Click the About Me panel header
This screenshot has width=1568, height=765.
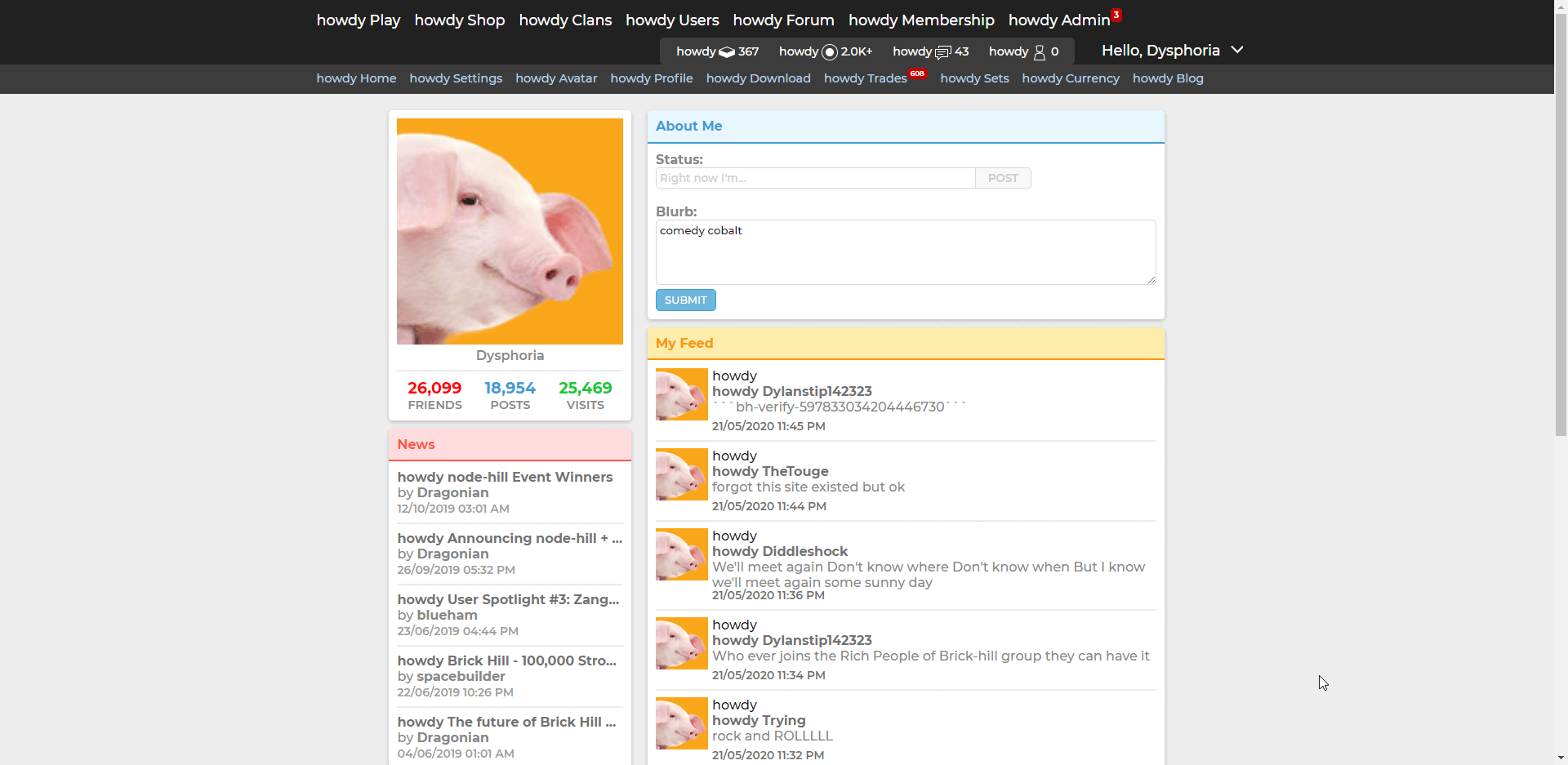[906, 127]
